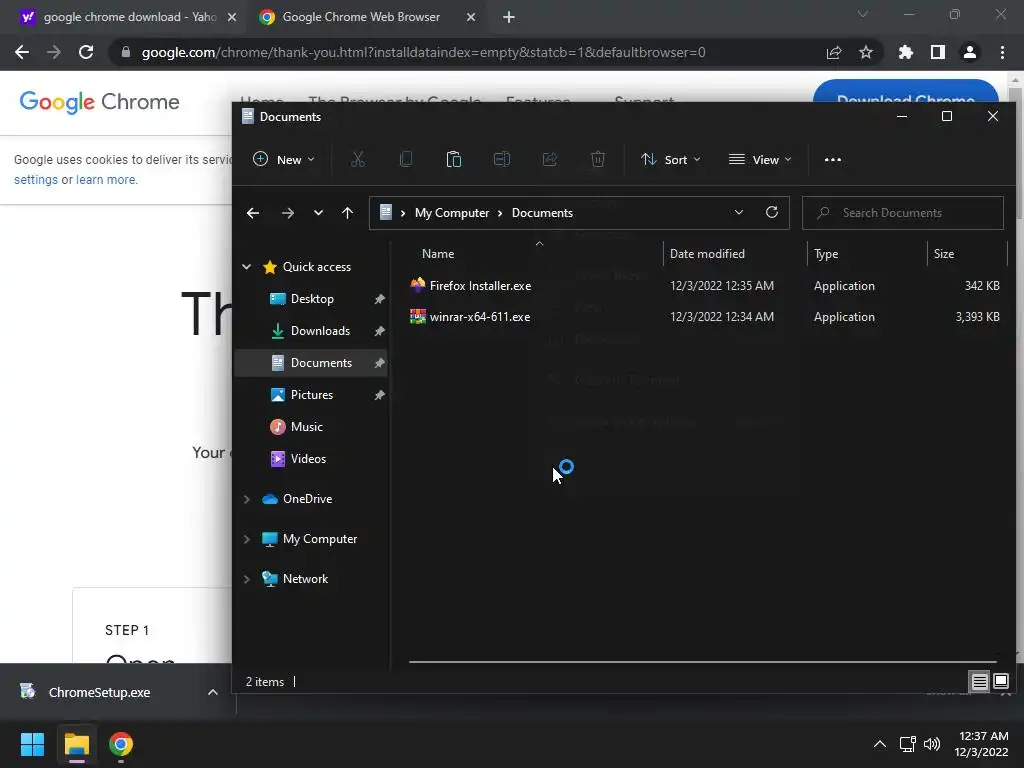
Task: Open the Sort dropdown in Explorer
Action: pos(671,159)
